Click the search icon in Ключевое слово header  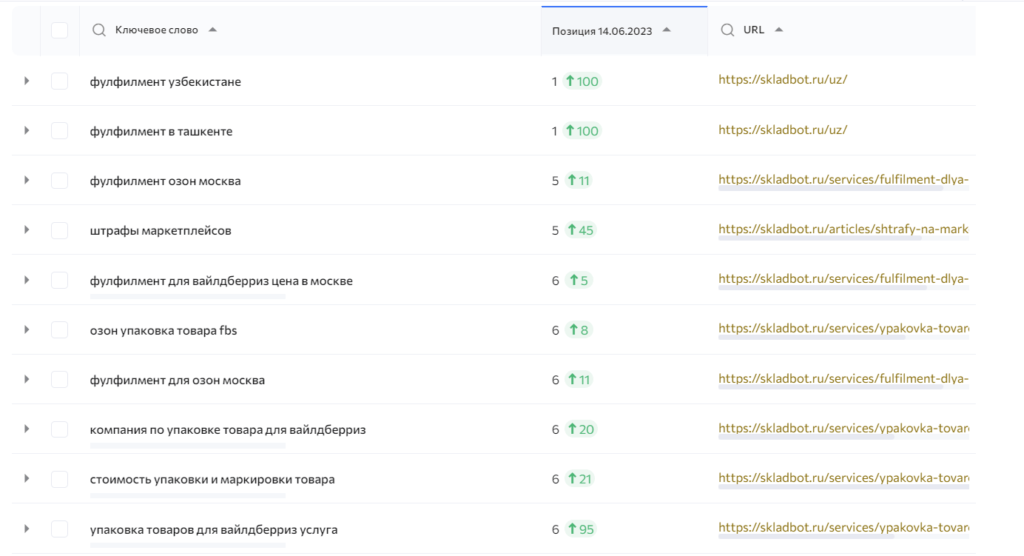[98, 30]
